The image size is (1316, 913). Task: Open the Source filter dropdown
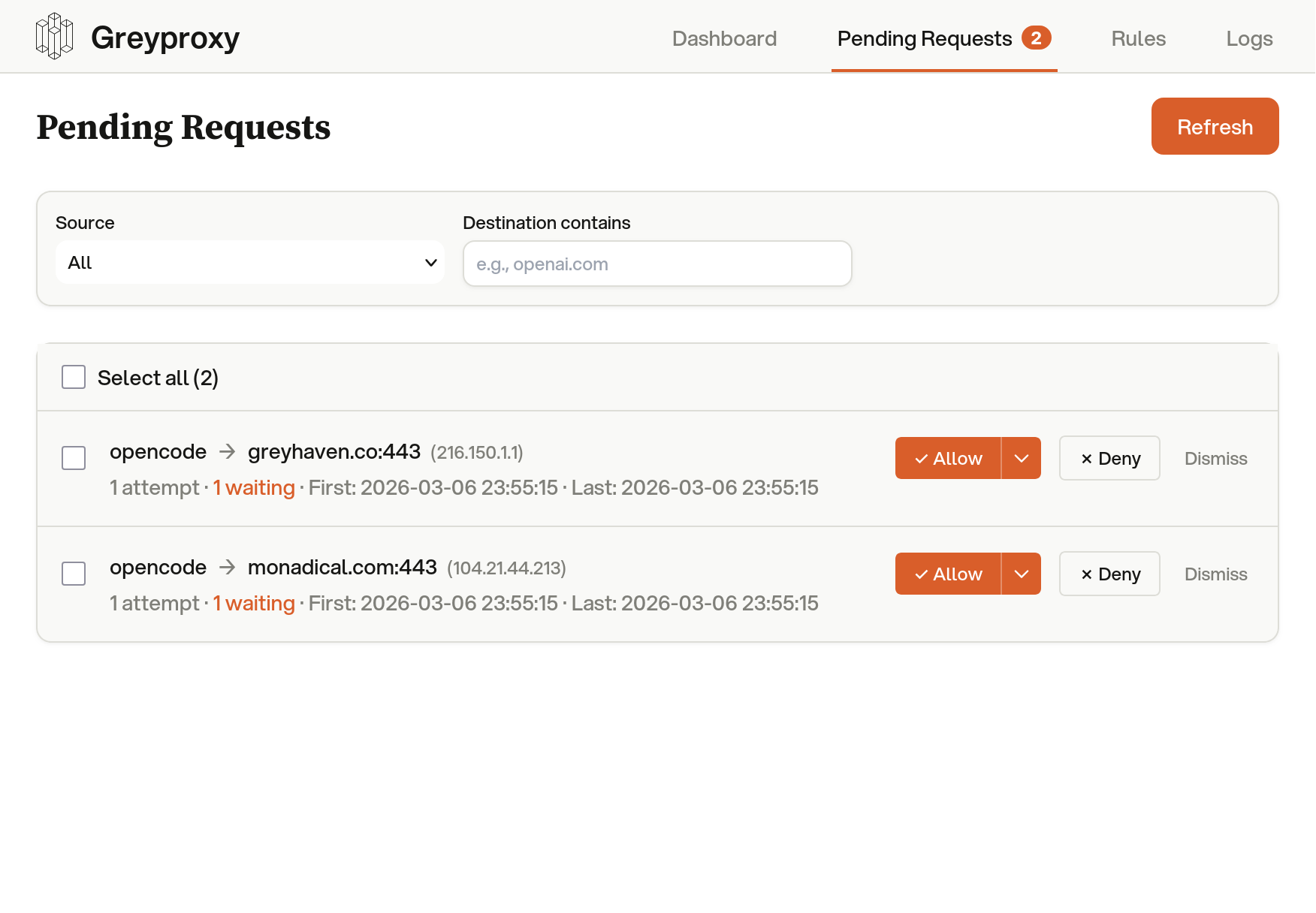point(249,262)
